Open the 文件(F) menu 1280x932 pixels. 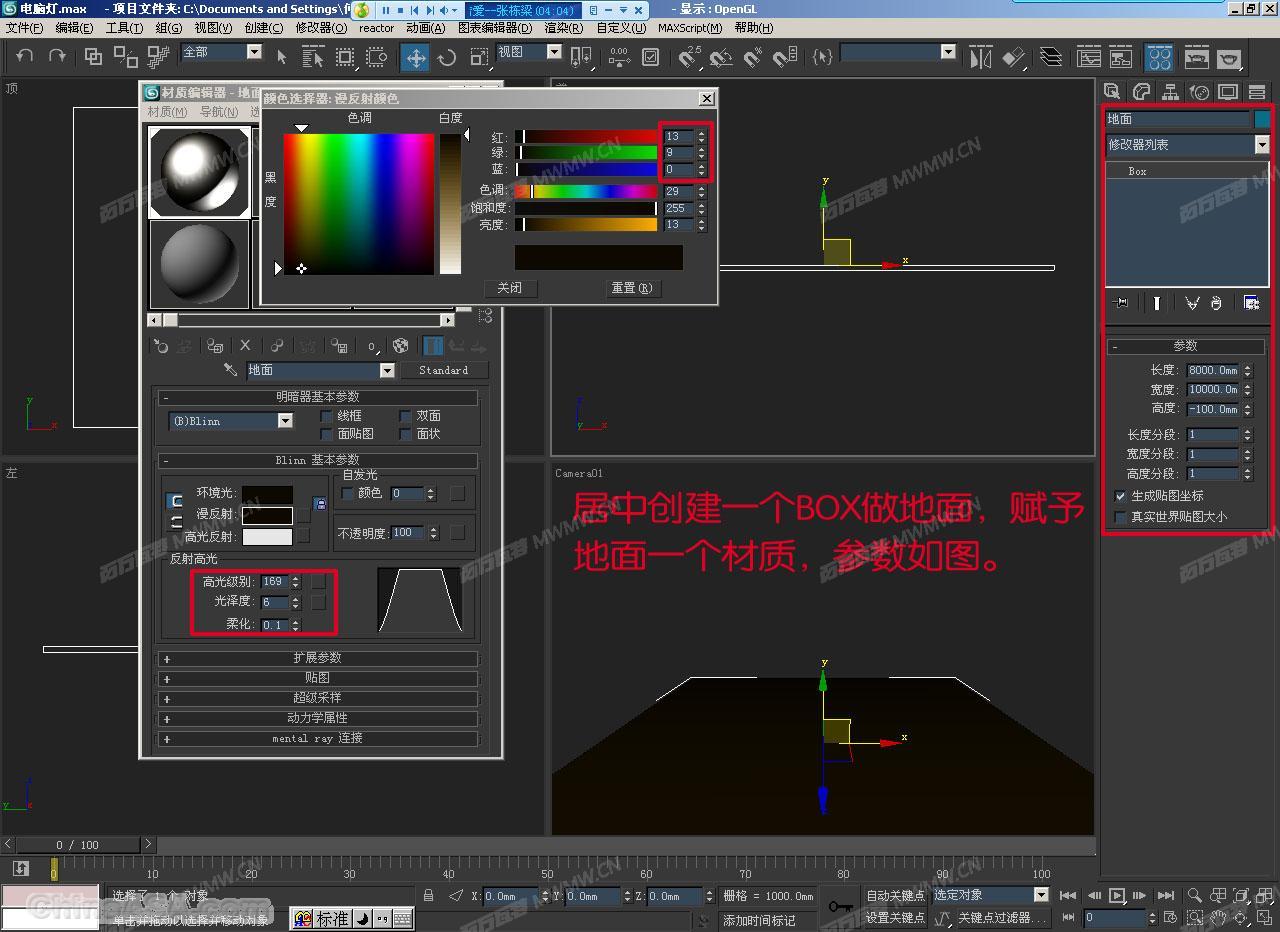[x=24, y=28]
